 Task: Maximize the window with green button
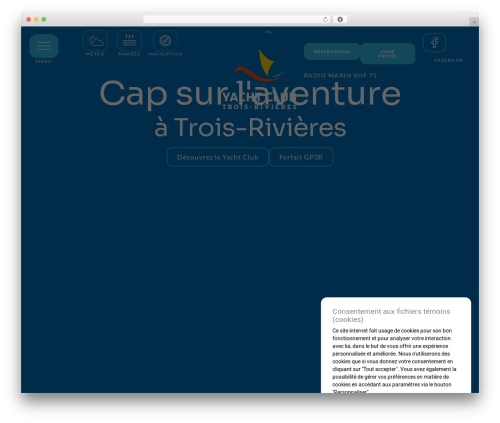click(44, 20)
